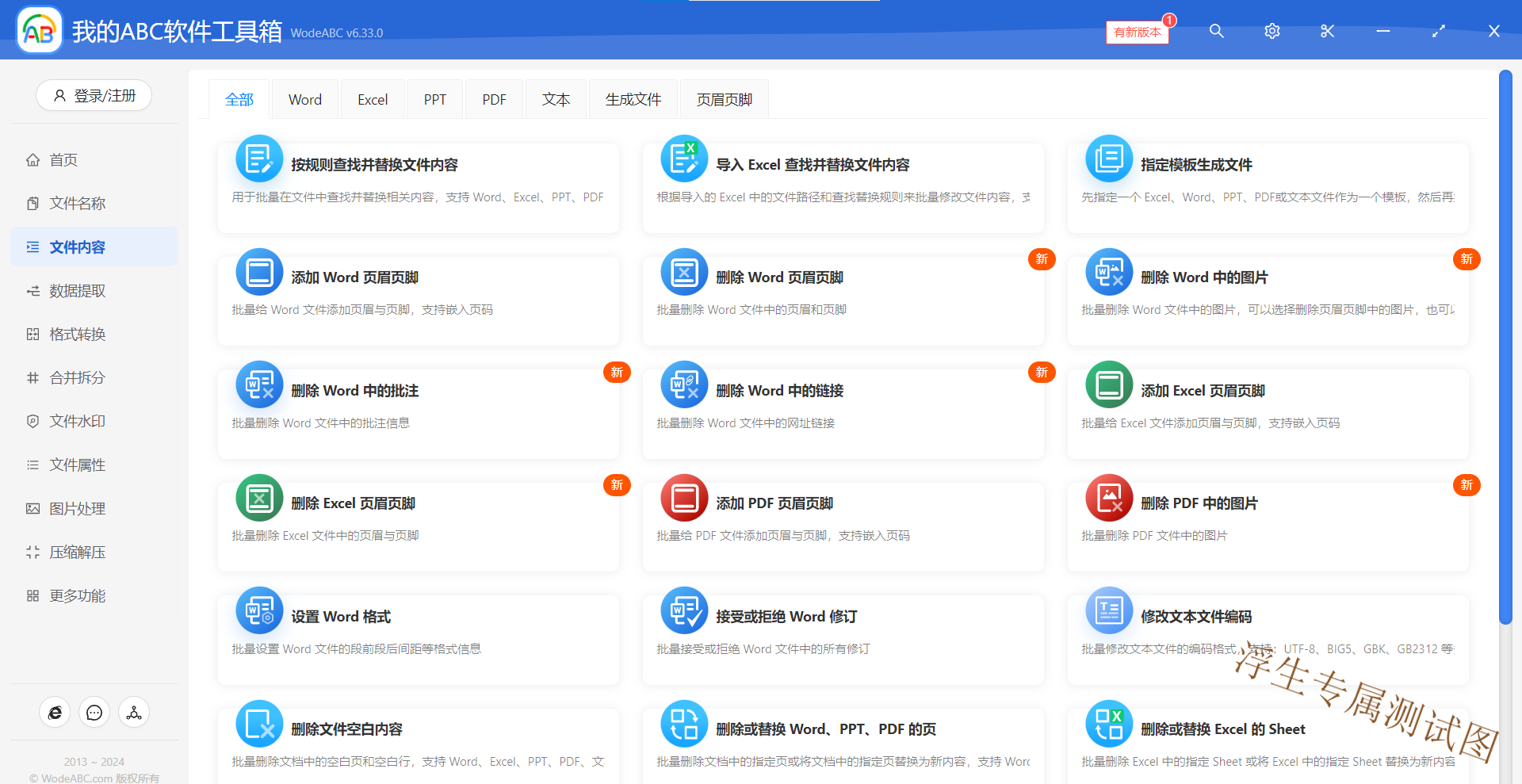Viewport: 1522px width, 784px height.
Task: Click the scissors icon in title bar
Action: tap(1327, 31)
